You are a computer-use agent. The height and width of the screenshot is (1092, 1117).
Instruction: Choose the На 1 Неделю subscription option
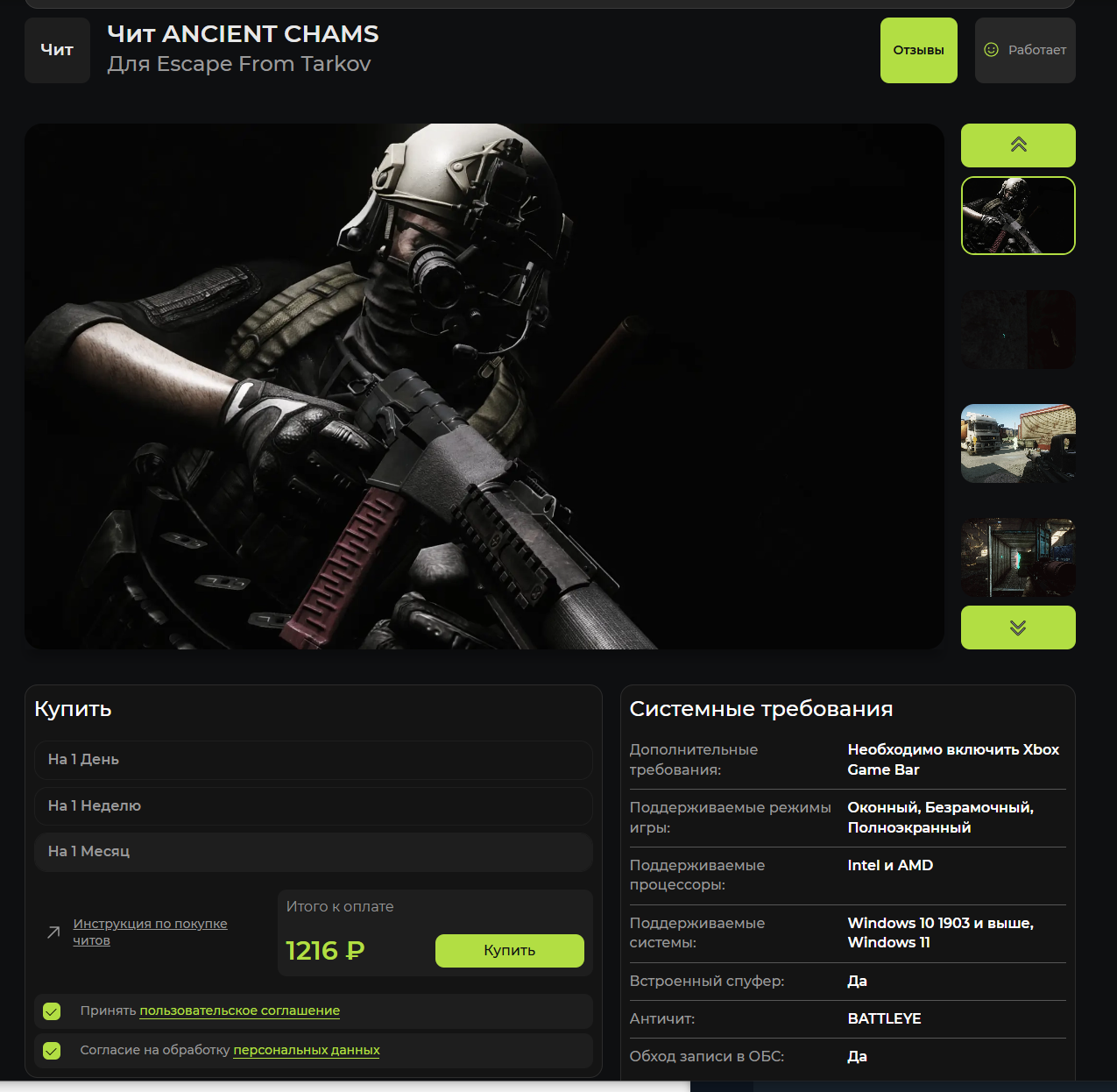point(314,805)
